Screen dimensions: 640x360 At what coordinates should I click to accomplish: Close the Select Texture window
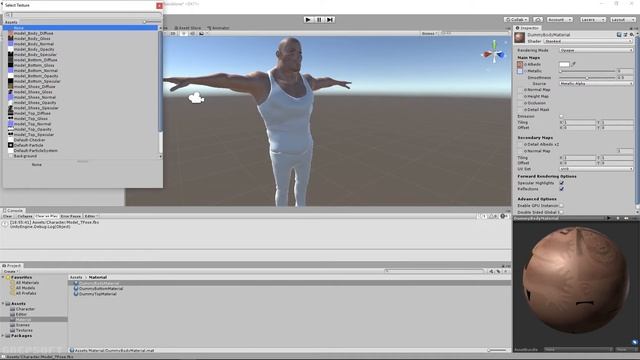coord(159,6)
